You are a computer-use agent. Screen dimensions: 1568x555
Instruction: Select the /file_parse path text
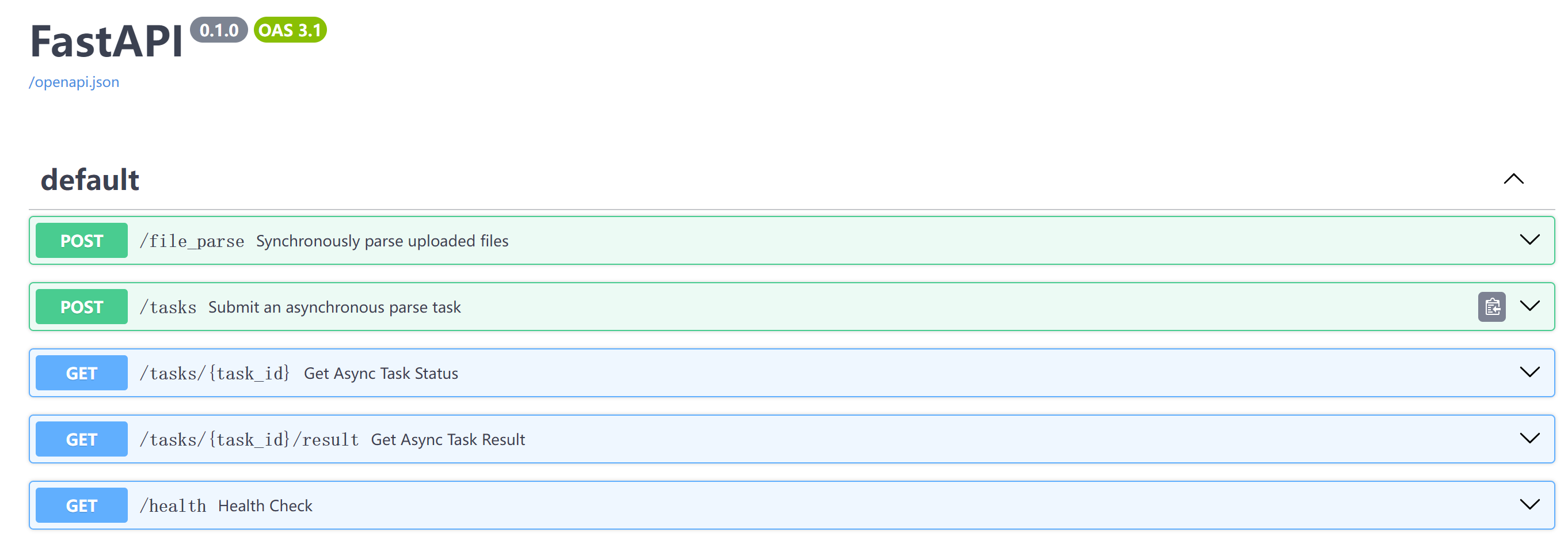(x=192, y=241)
